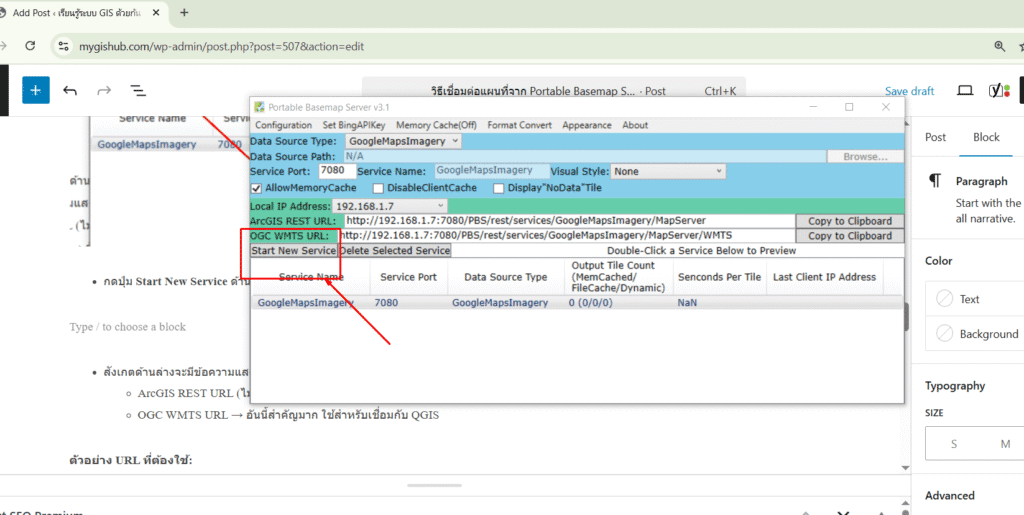Open the Appearance menu
The width and height of the screenshot is (1024, 515).
[x=586, y=125]
